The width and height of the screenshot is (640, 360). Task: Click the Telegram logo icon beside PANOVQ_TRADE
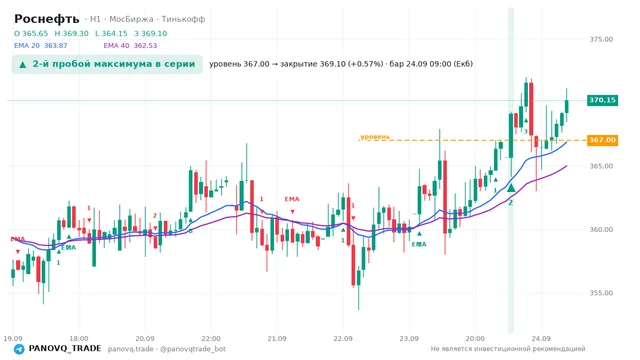(x=19, y=349)
